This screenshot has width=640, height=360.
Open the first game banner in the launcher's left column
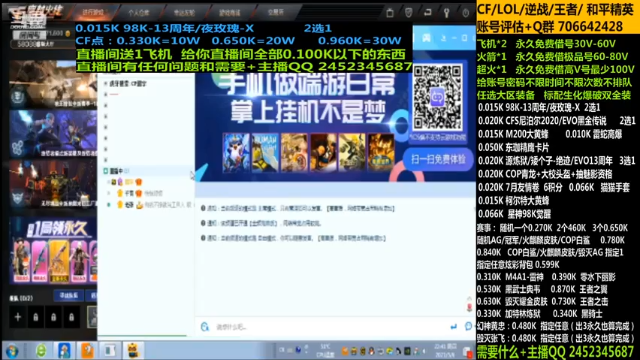53,84
